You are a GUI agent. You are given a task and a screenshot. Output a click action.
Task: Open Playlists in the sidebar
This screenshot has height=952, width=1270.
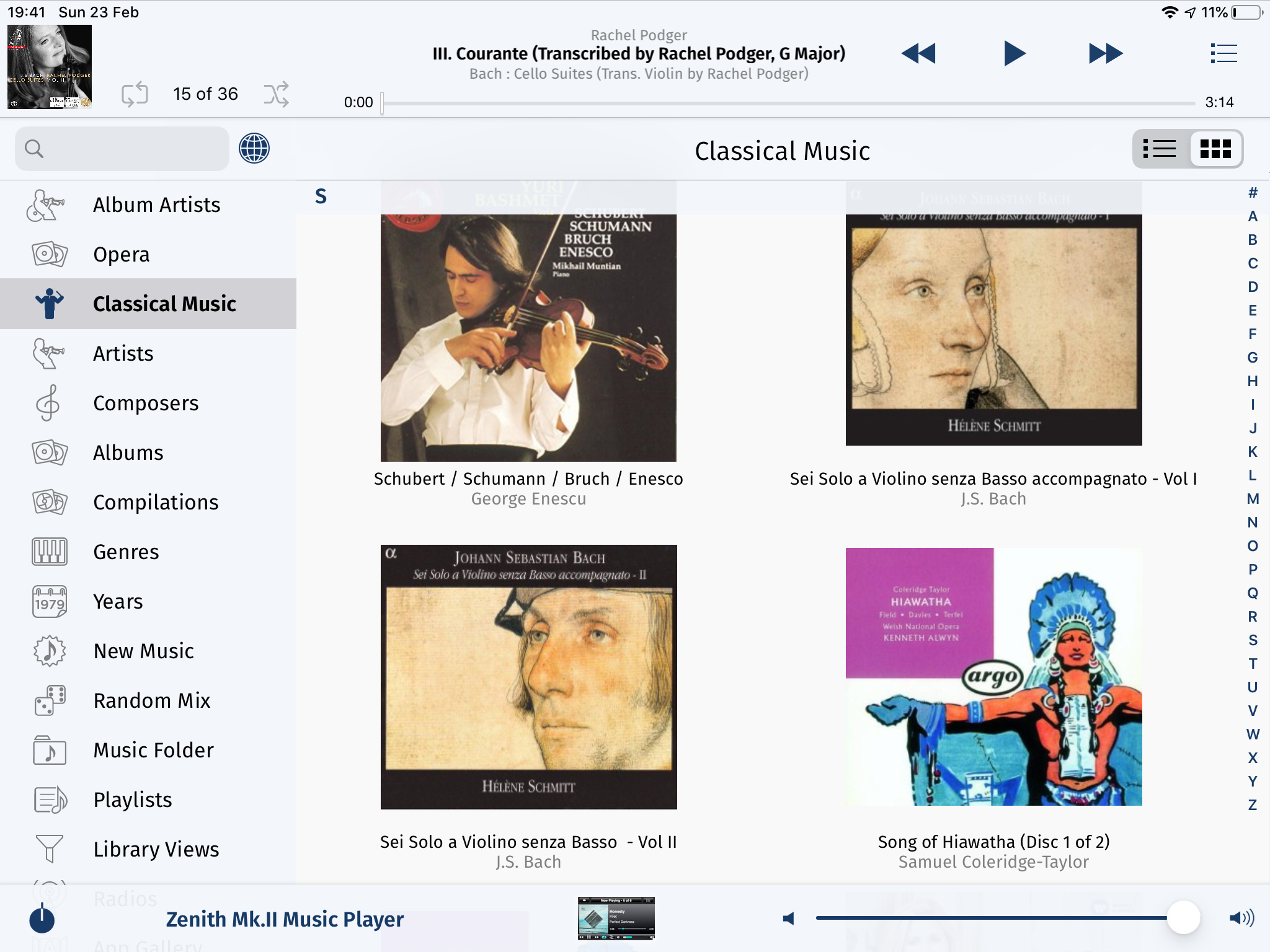tap(148, 800)
